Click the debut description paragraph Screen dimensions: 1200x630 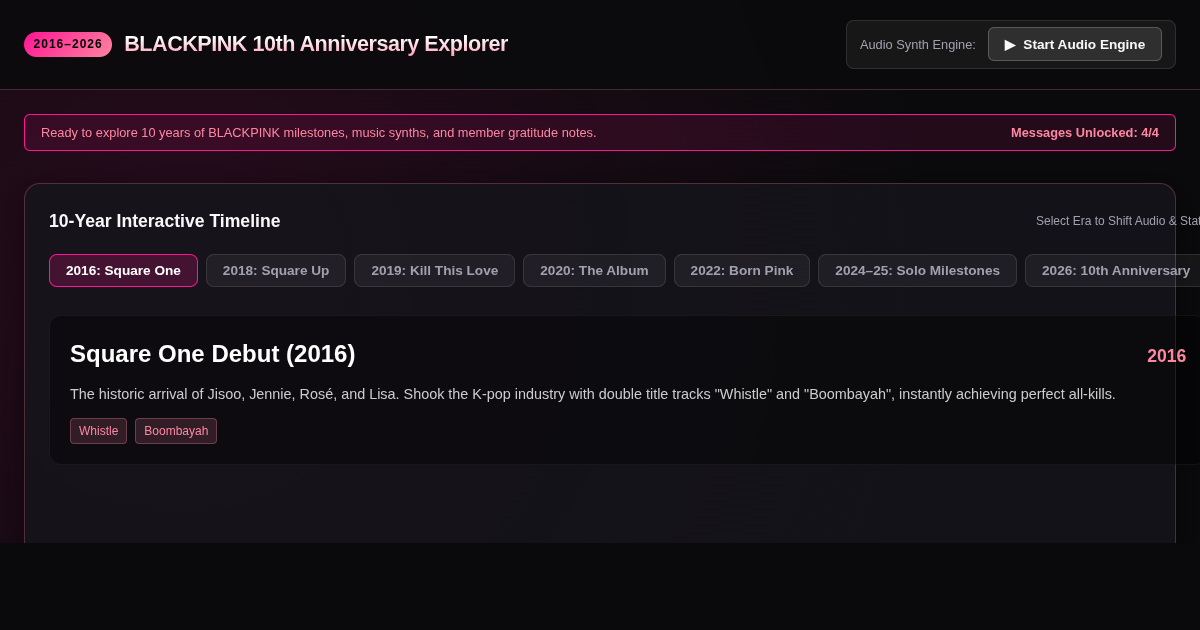(593, 394)
